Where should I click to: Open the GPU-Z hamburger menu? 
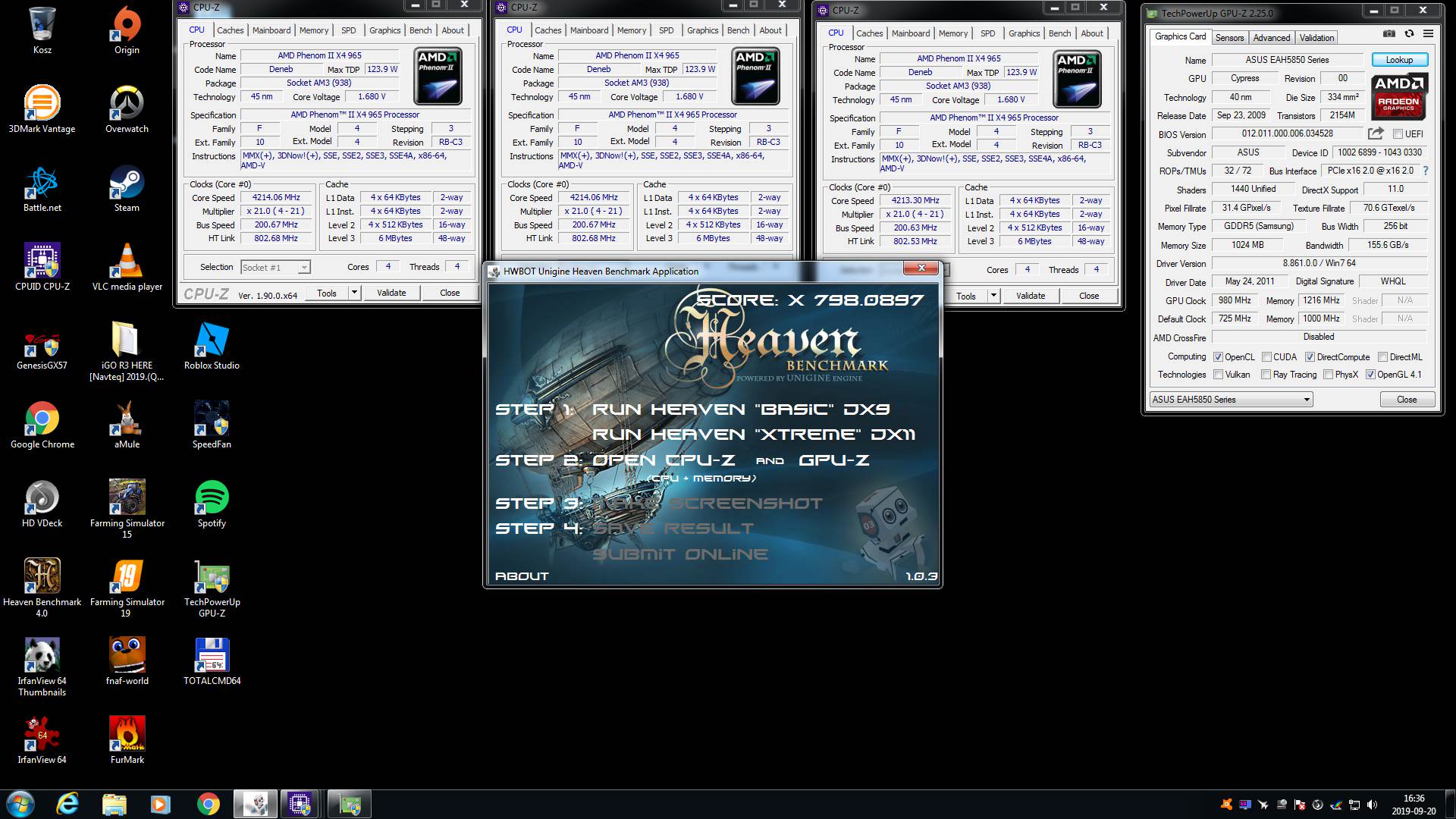click(1428, 34)
